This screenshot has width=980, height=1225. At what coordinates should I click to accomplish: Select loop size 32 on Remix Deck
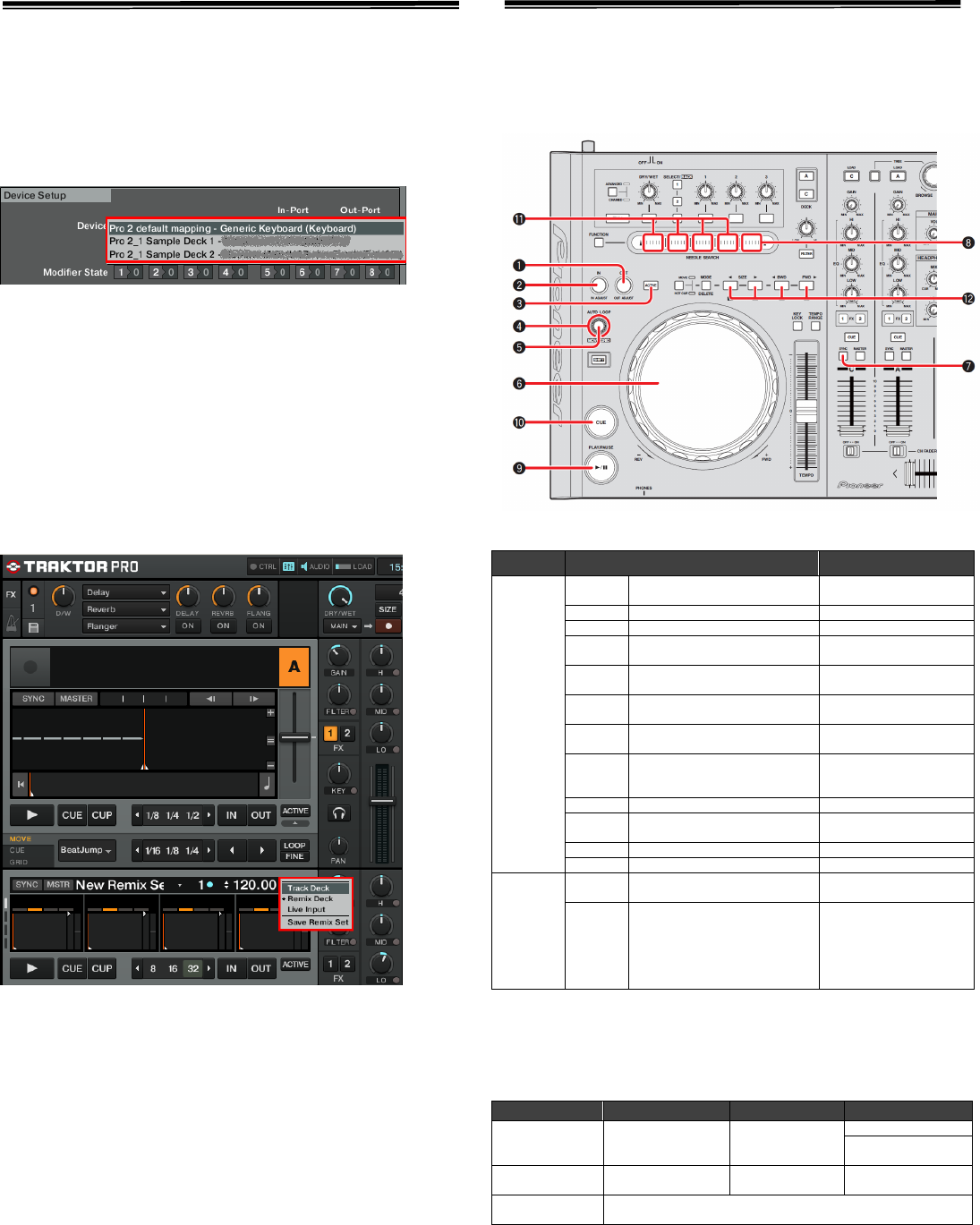click(x=193, y=968)
